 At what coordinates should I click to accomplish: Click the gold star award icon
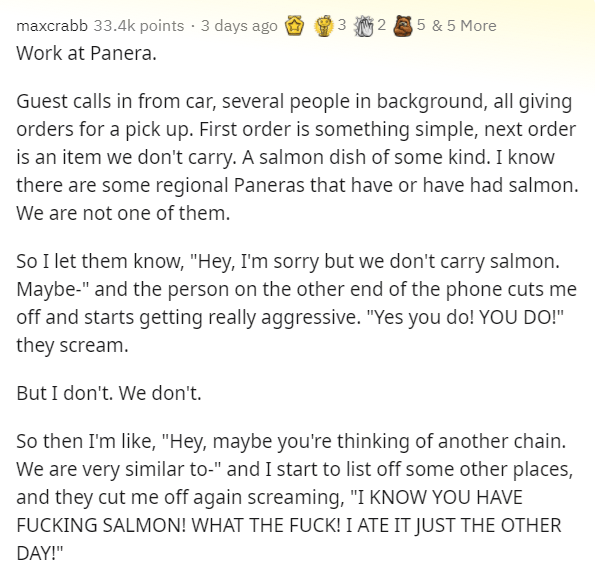pyautogui.click(x=295, y=26)
